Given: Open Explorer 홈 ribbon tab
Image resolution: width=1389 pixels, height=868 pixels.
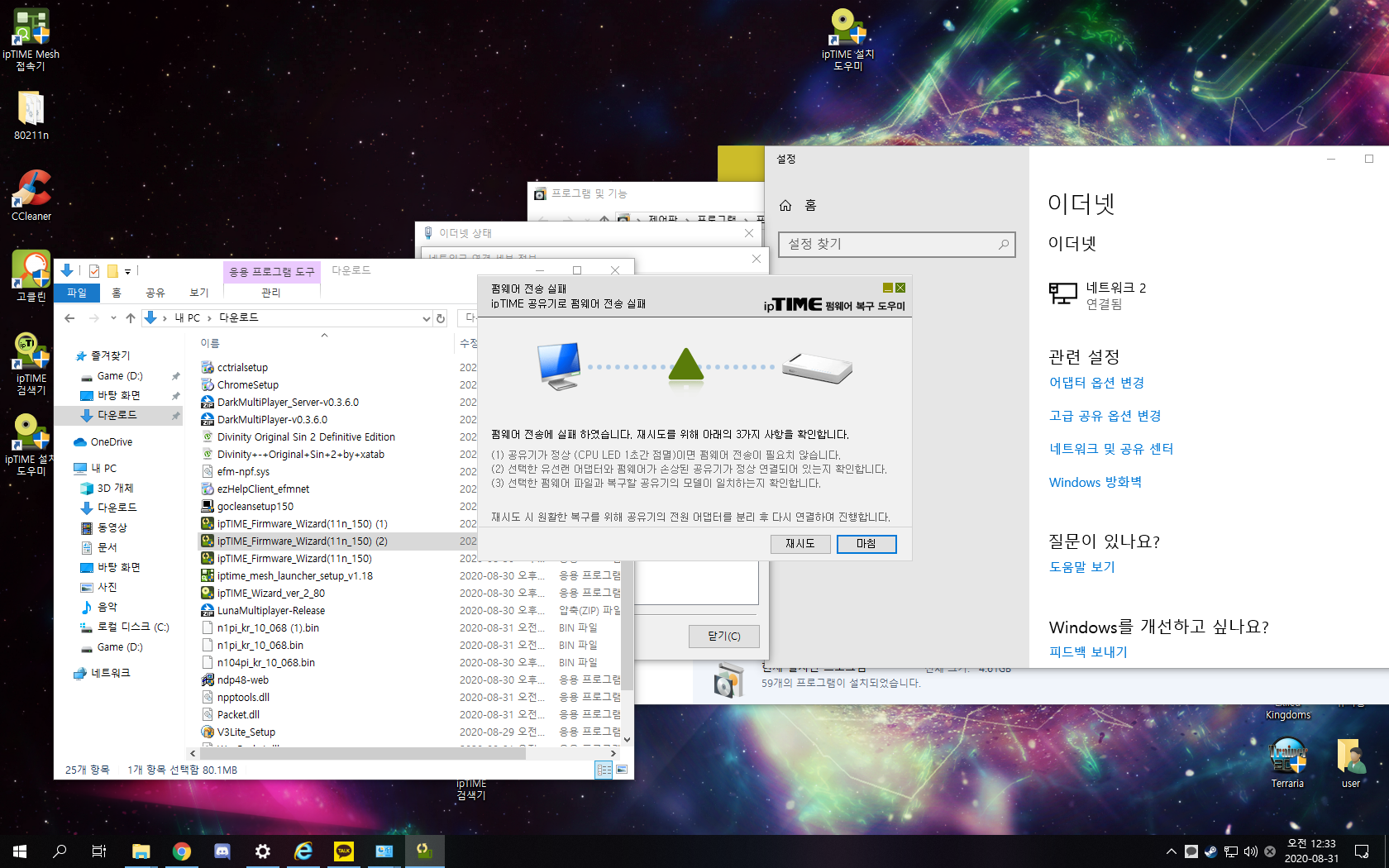Looking at the screenshot, I should 117,293.
